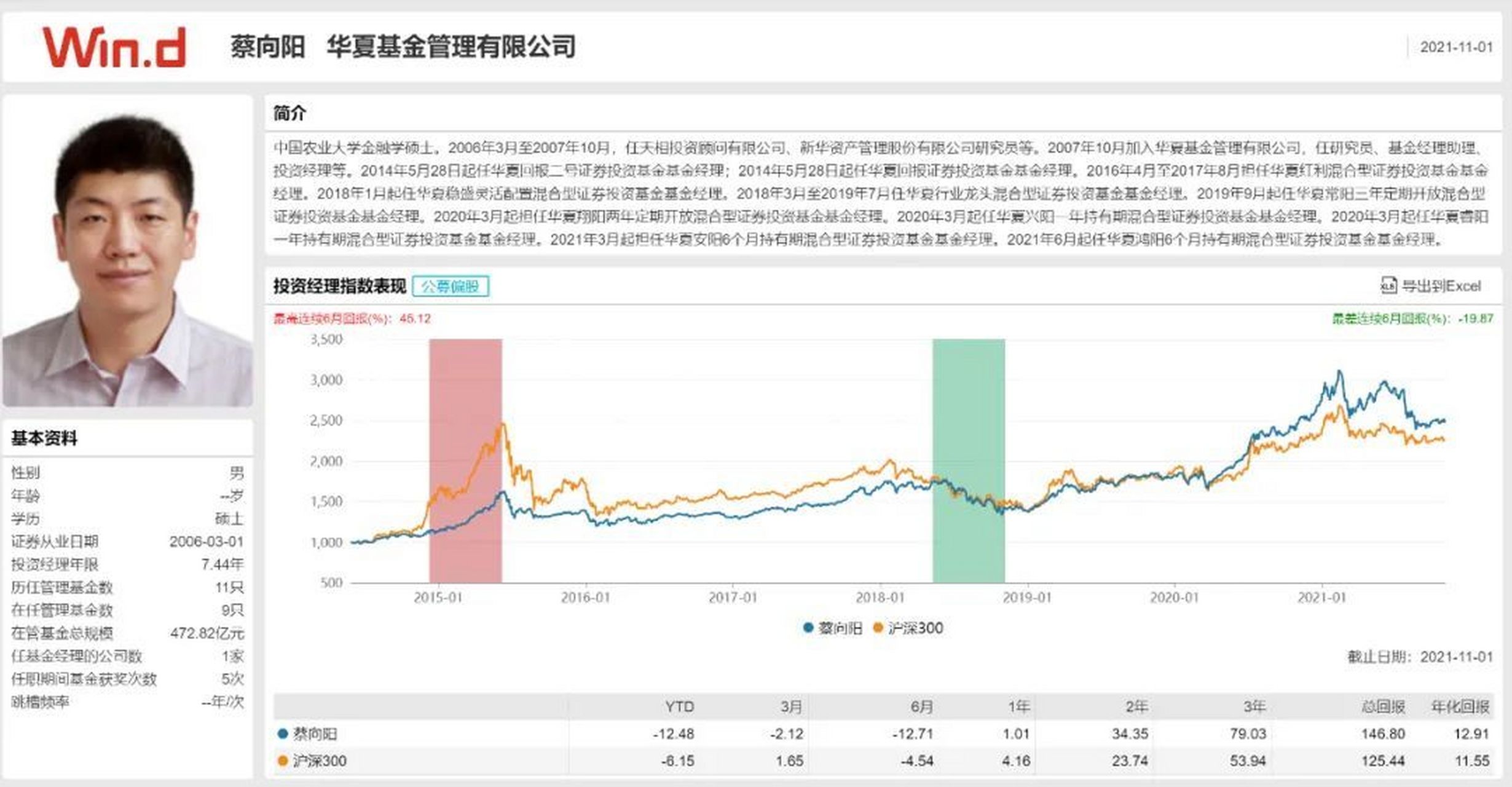Click company name 华夏基金管理有限公司
Image resolution: width=1512 pixels, height=787 pixels.
[451, 47]
